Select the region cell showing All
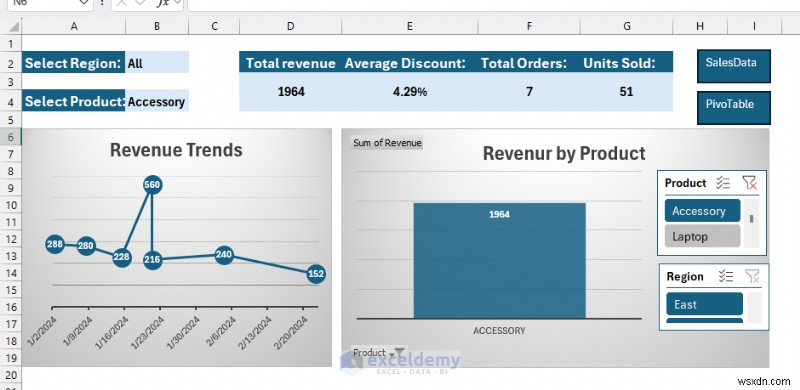This screenshot has width=800, height=390. (157, 63)
